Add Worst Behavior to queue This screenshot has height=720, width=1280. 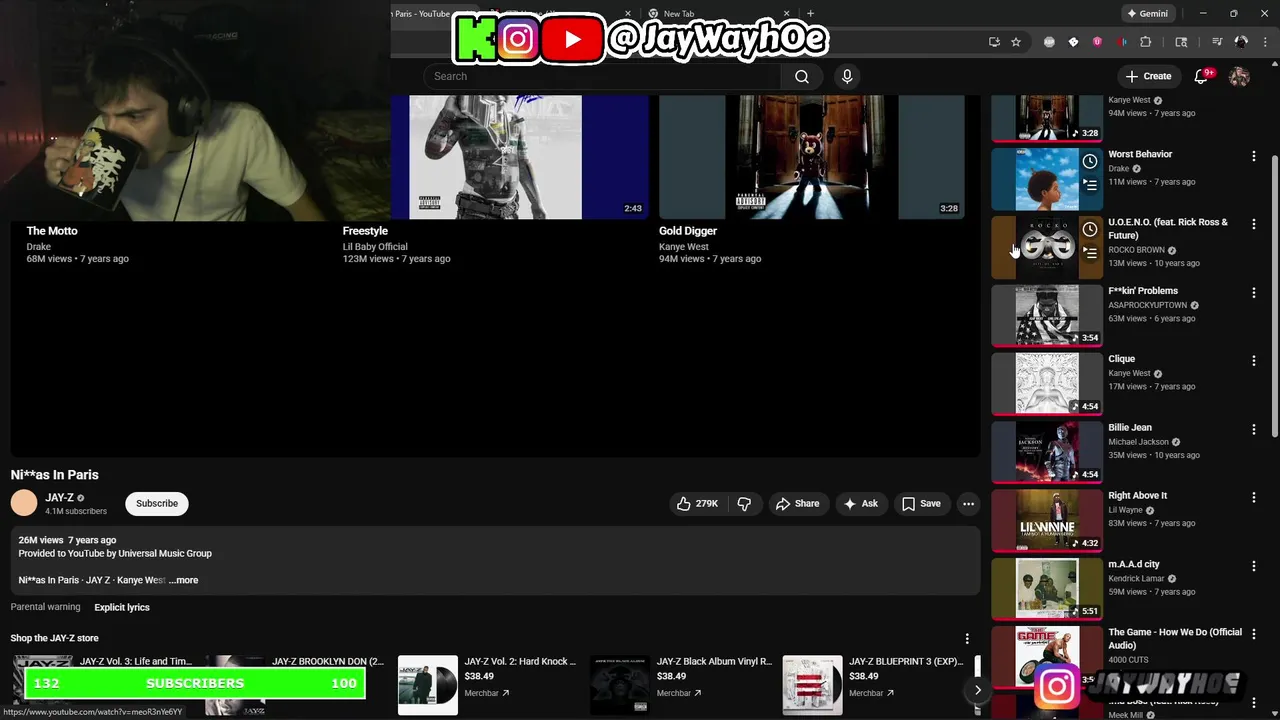pyautogui.click(x=1090, y=185)
